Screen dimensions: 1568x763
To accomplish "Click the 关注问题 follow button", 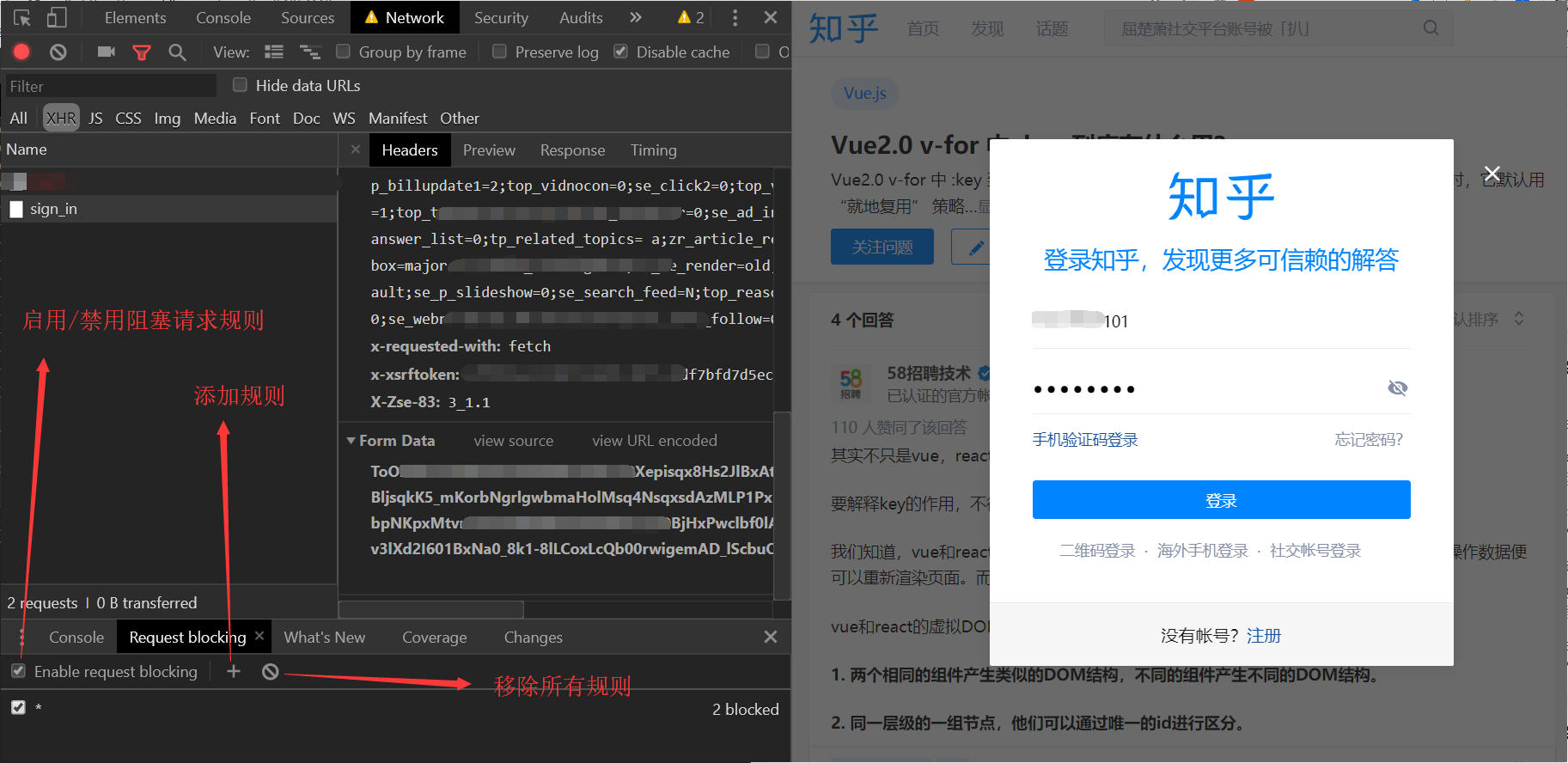I will tap(882, 247).
